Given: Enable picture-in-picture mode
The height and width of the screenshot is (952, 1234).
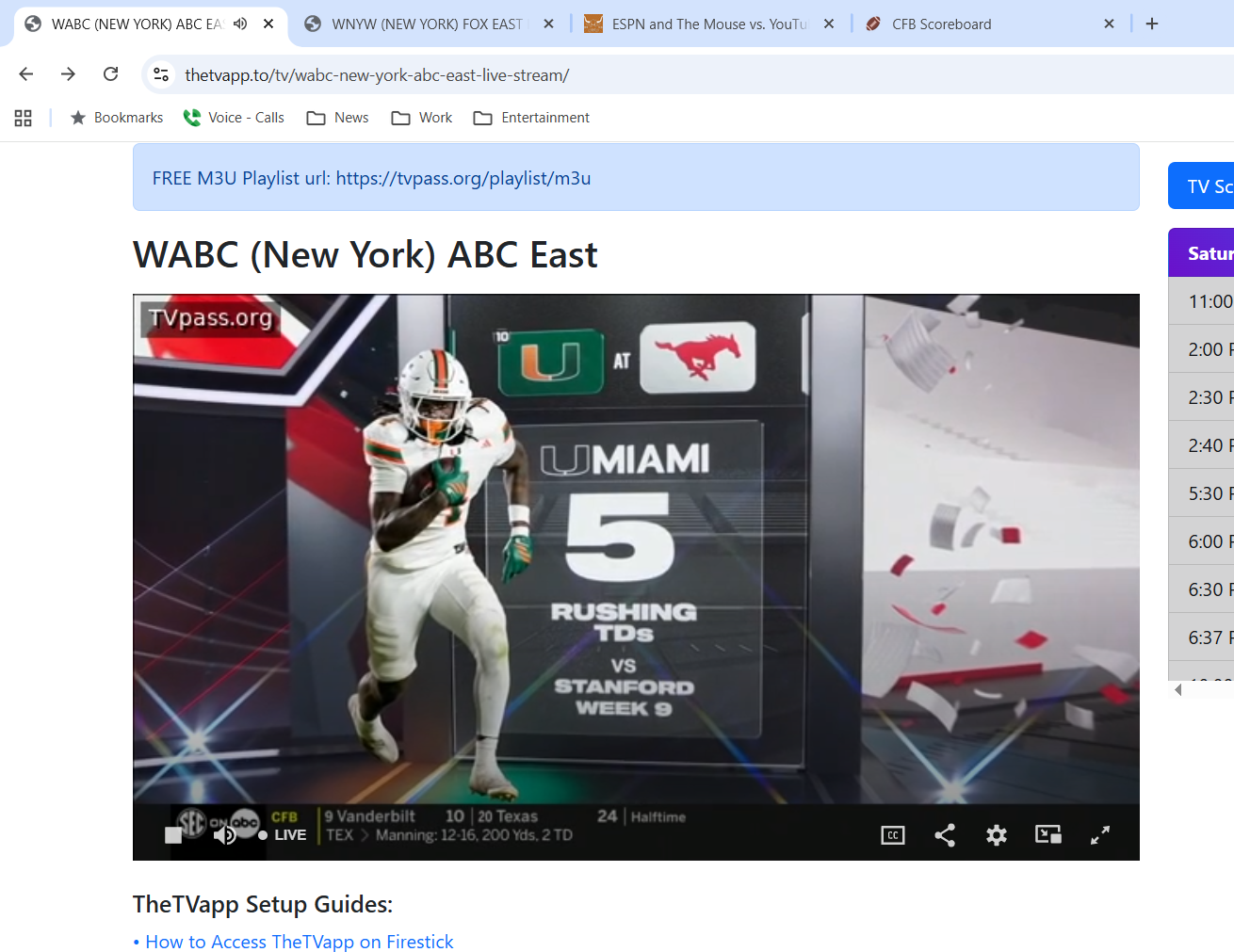Looking at the screenshot, I should (1047, 835).
